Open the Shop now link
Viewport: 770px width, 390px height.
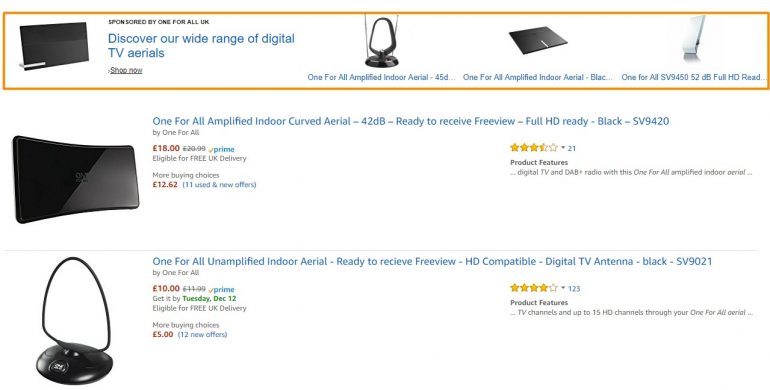pyautogui.click(x=126, y=70)
